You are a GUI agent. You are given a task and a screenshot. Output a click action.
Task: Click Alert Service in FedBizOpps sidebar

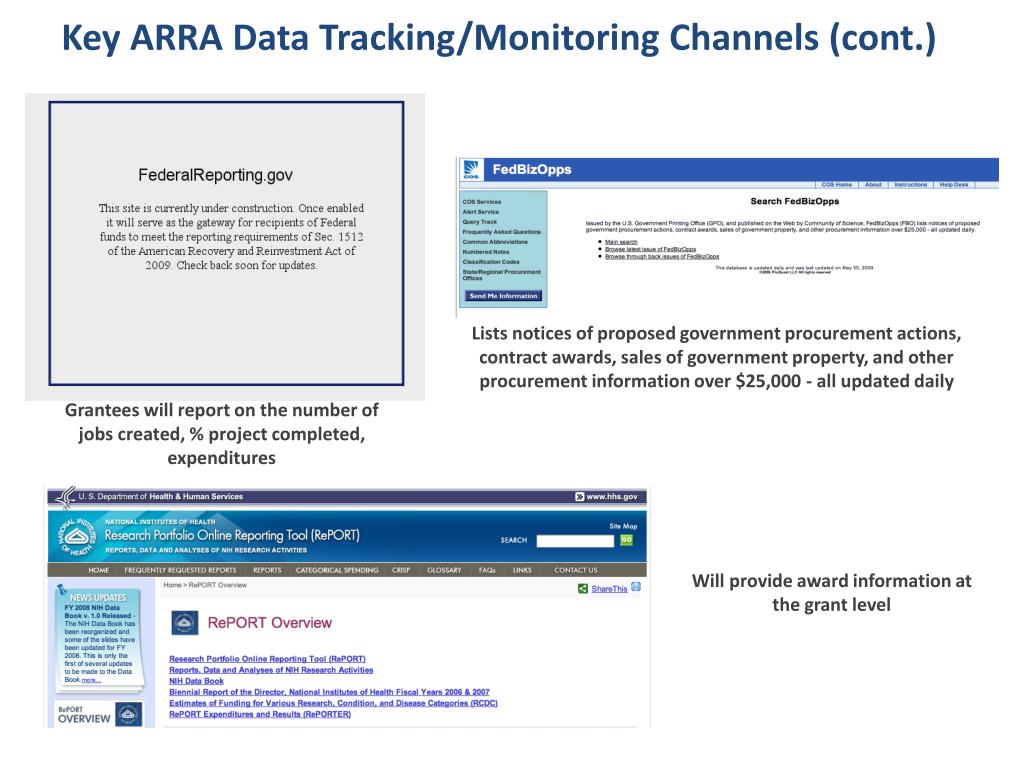coord(481,212)
